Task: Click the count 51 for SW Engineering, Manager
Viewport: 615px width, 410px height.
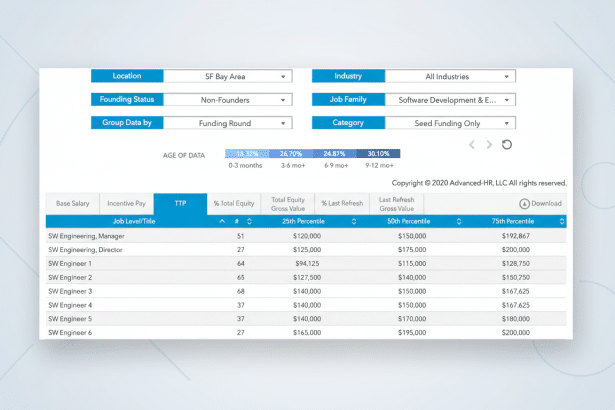Action: coord(240,236)
